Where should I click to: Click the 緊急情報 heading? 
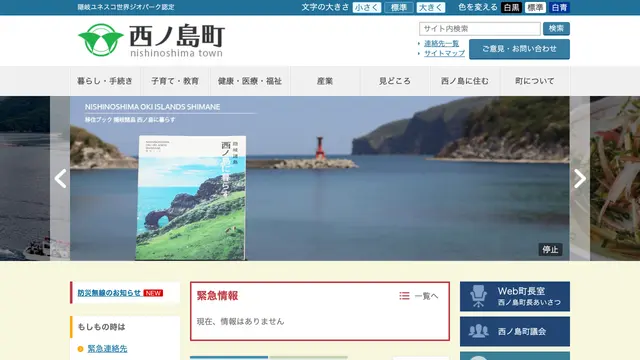tap(218, 296)
